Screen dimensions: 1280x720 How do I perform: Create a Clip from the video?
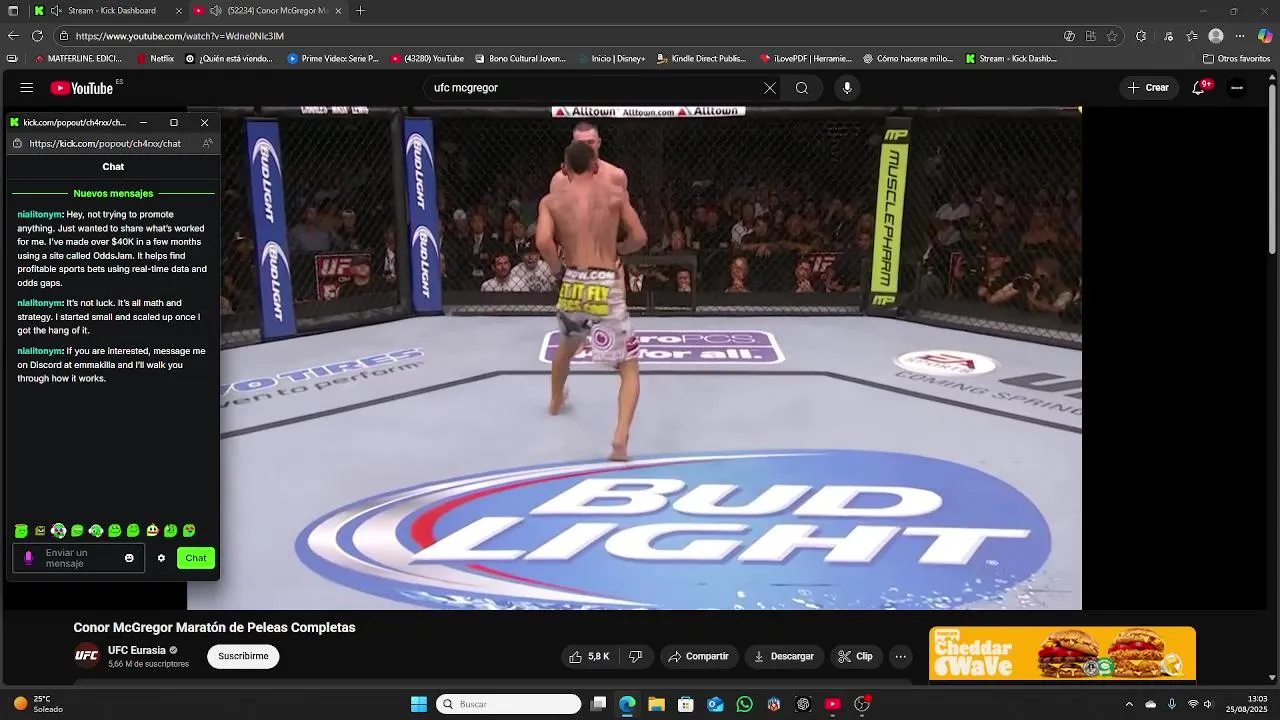pyautogui.click(x=855, y=657)
